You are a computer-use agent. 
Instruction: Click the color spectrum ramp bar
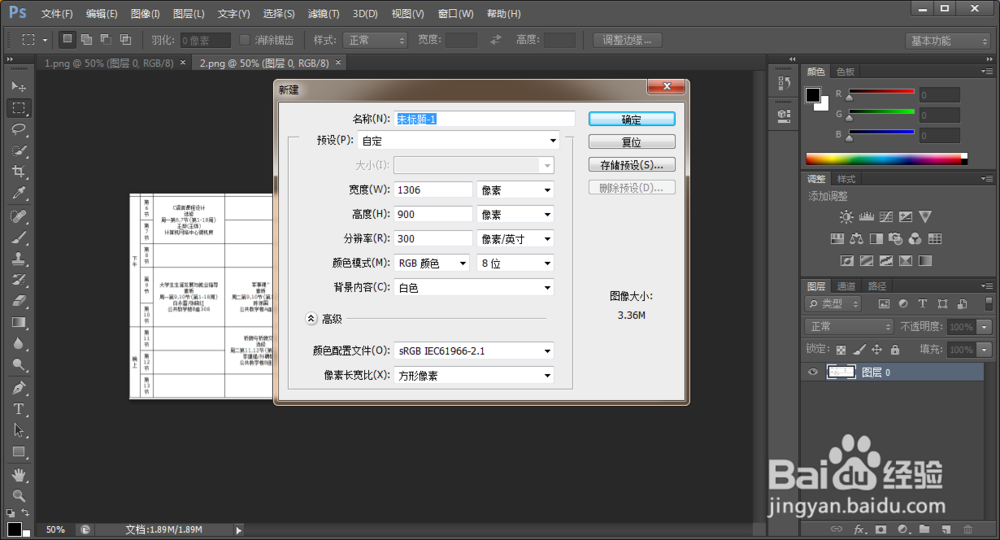click(x=886, y=159)
